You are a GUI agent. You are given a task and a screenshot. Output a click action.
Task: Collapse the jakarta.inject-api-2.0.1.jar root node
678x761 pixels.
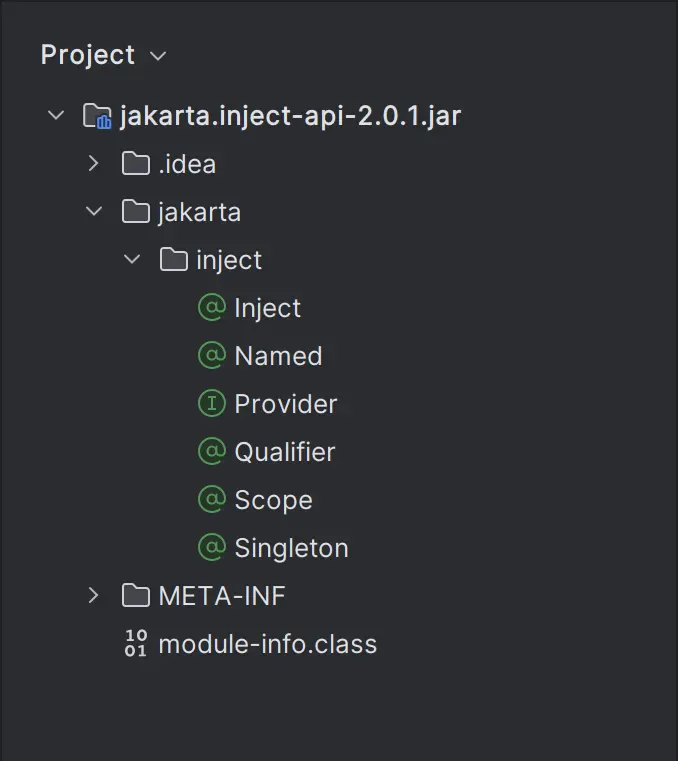point(56,116)
